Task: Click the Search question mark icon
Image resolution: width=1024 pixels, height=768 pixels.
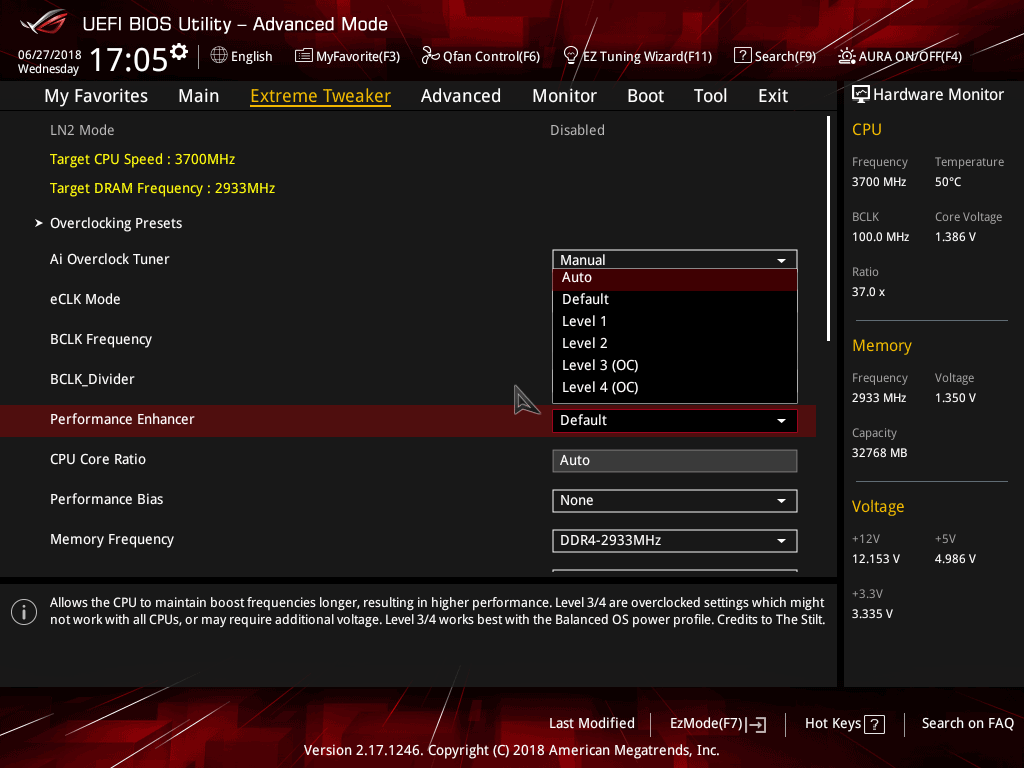Action: pos(743,56)
